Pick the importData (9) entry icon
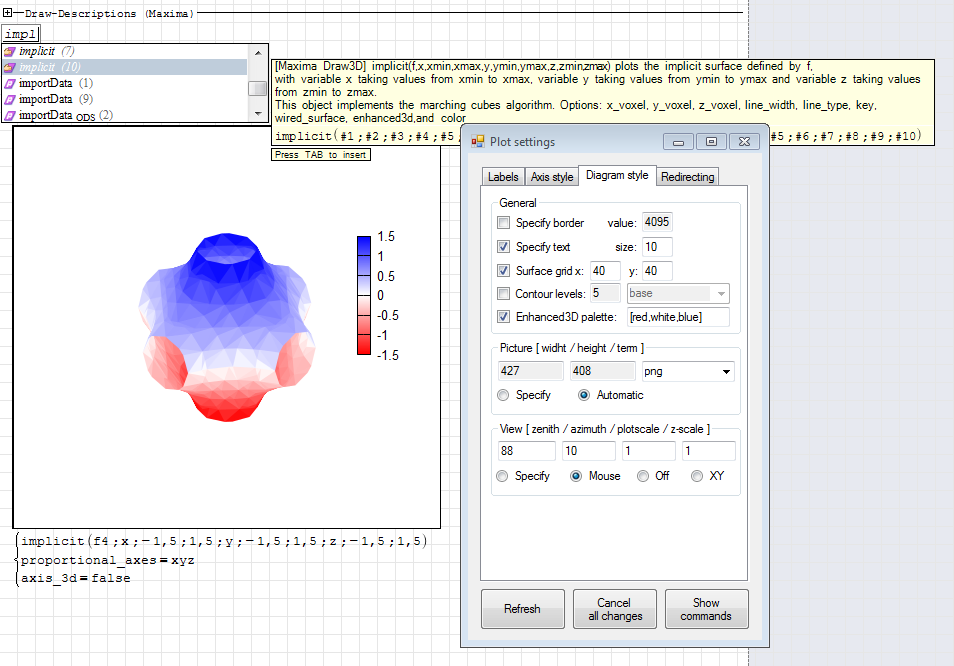Screen dimensions: 954x666 (x=9, y=99)
